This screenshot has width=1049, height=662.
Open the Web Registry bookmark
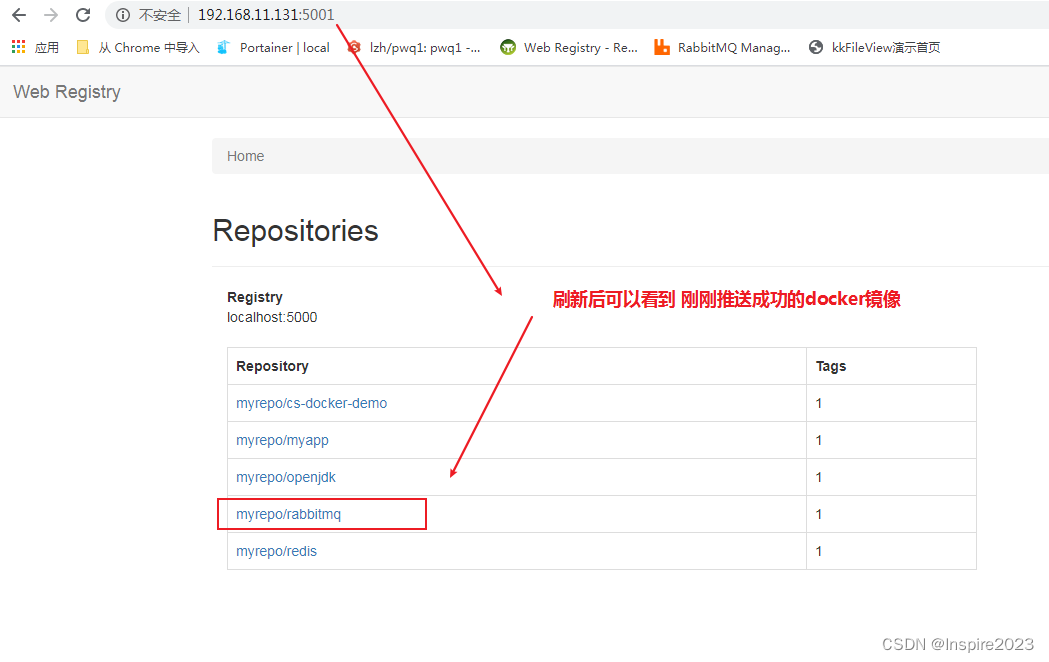coord(569,47)
